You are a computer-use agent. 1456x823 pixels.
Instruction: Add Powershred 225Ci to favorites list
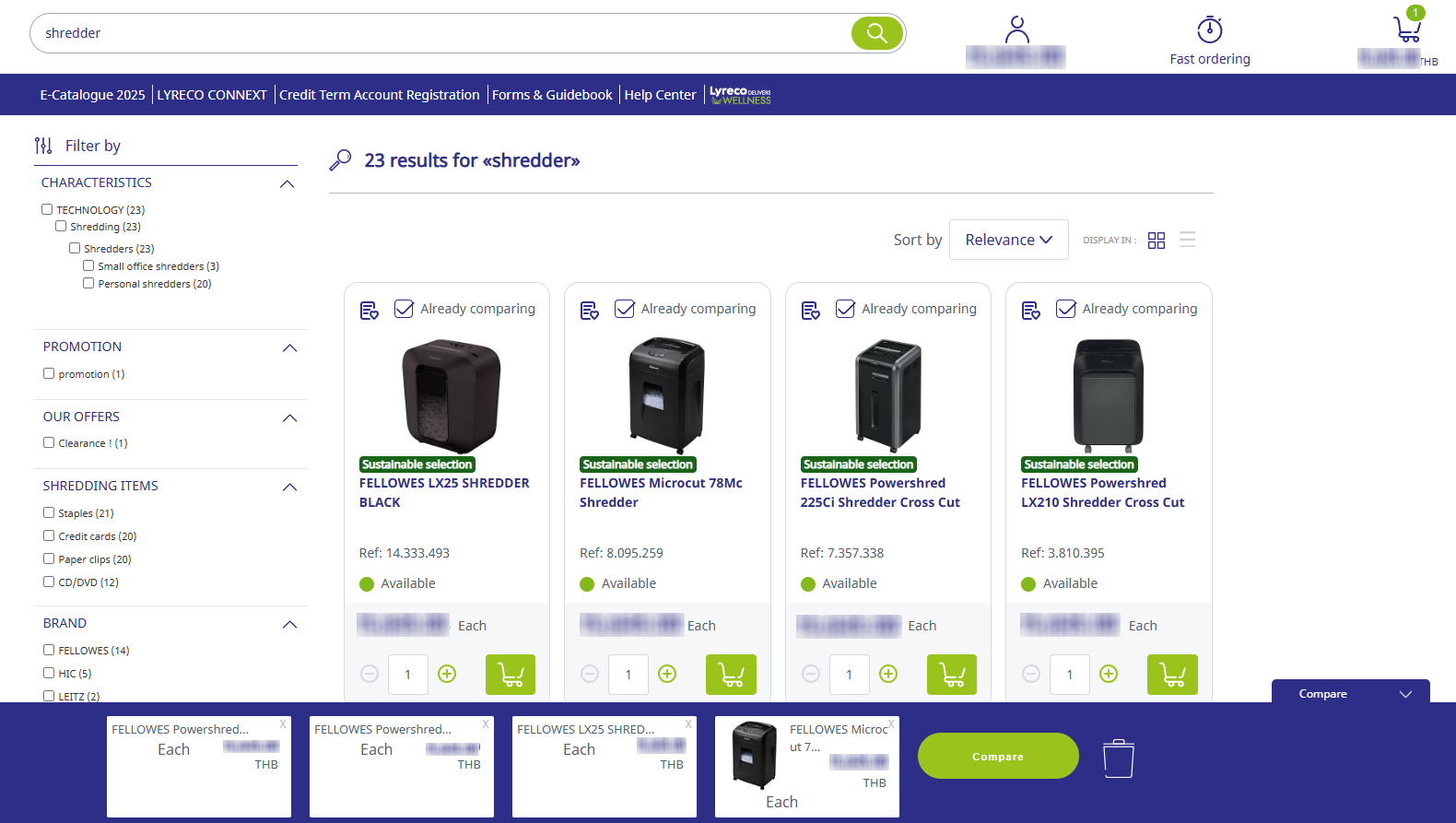[x=811, y=311]
